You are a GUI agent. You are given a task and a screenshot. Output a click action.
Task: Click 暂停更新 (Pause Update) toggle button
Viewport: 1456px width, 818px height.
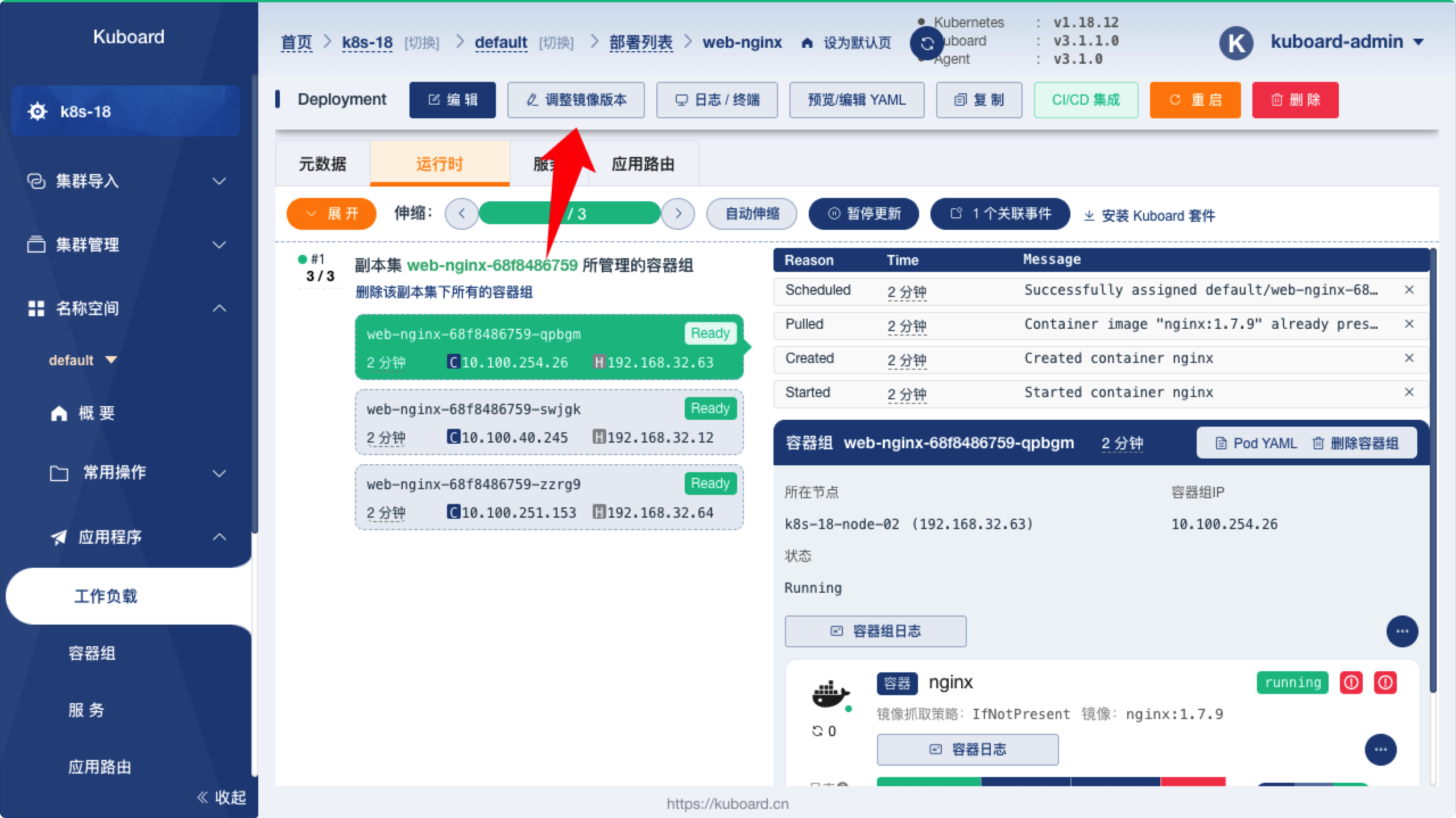click(x=862, y=213)
